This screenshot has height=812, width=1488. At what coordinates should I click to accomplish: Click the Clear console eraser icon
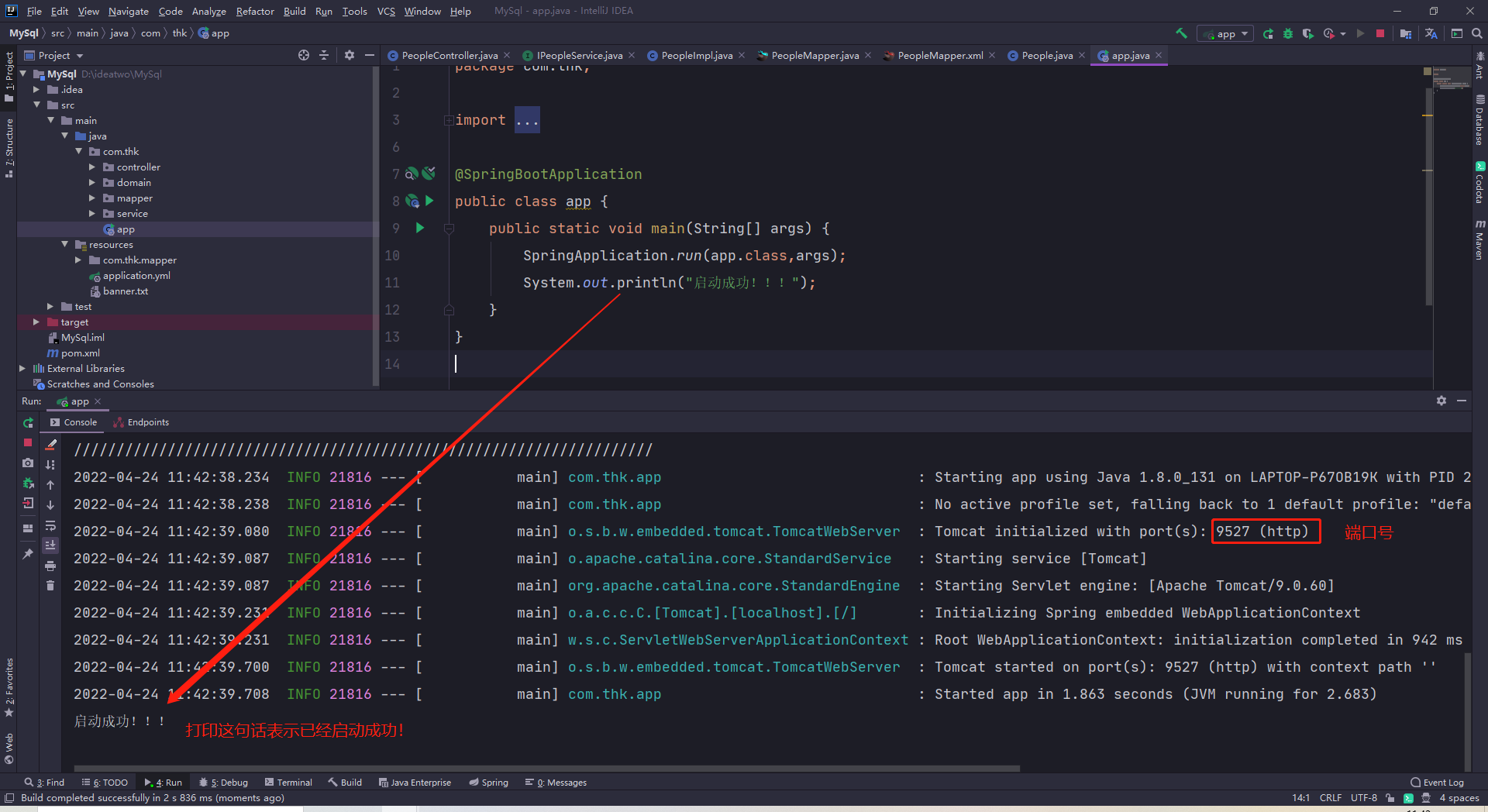click(50, 444)
